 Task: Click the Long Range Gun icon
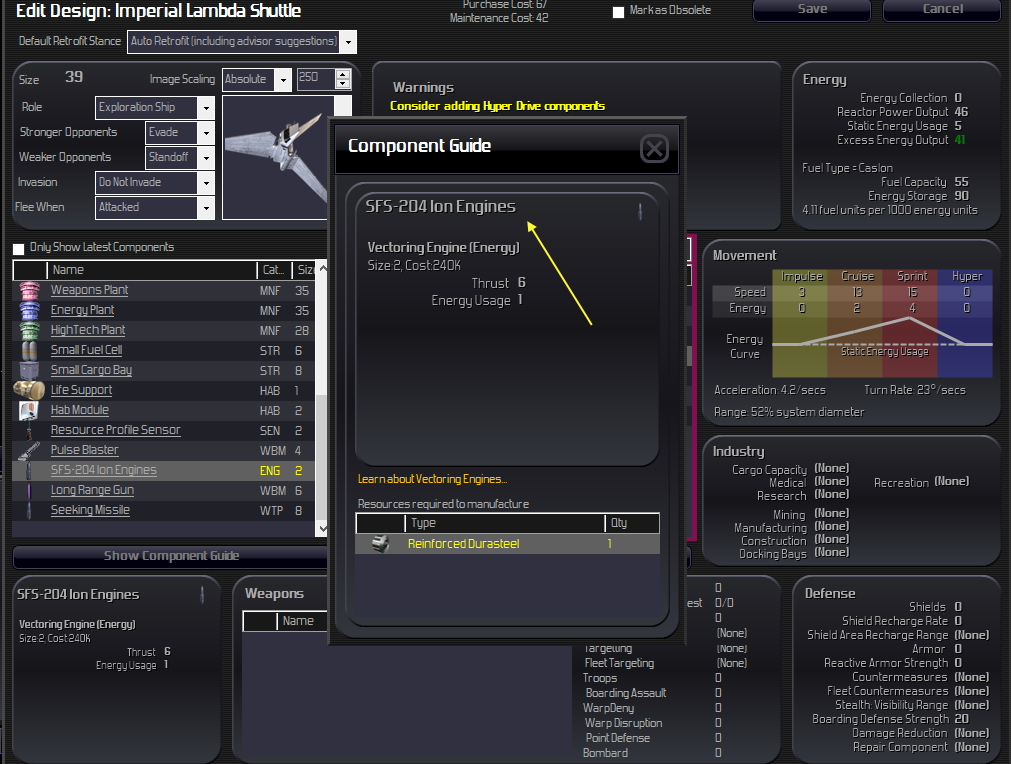point(29,491)
